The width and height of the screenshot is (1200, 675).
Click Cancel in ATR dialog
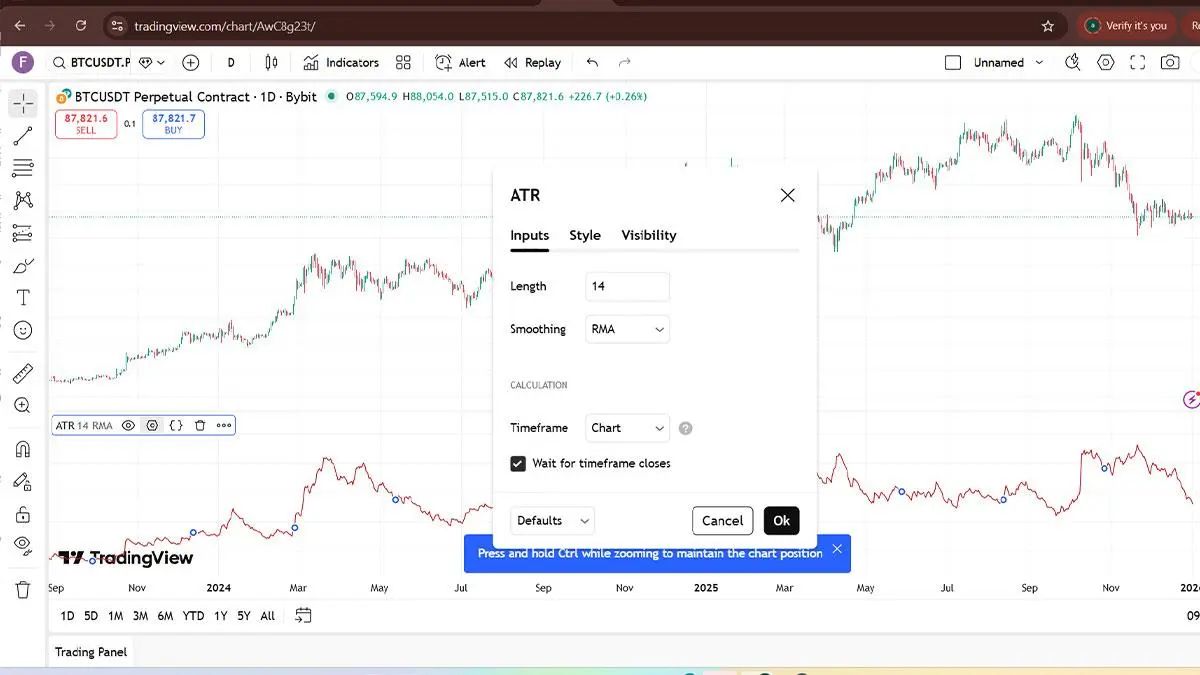point(722,520)
